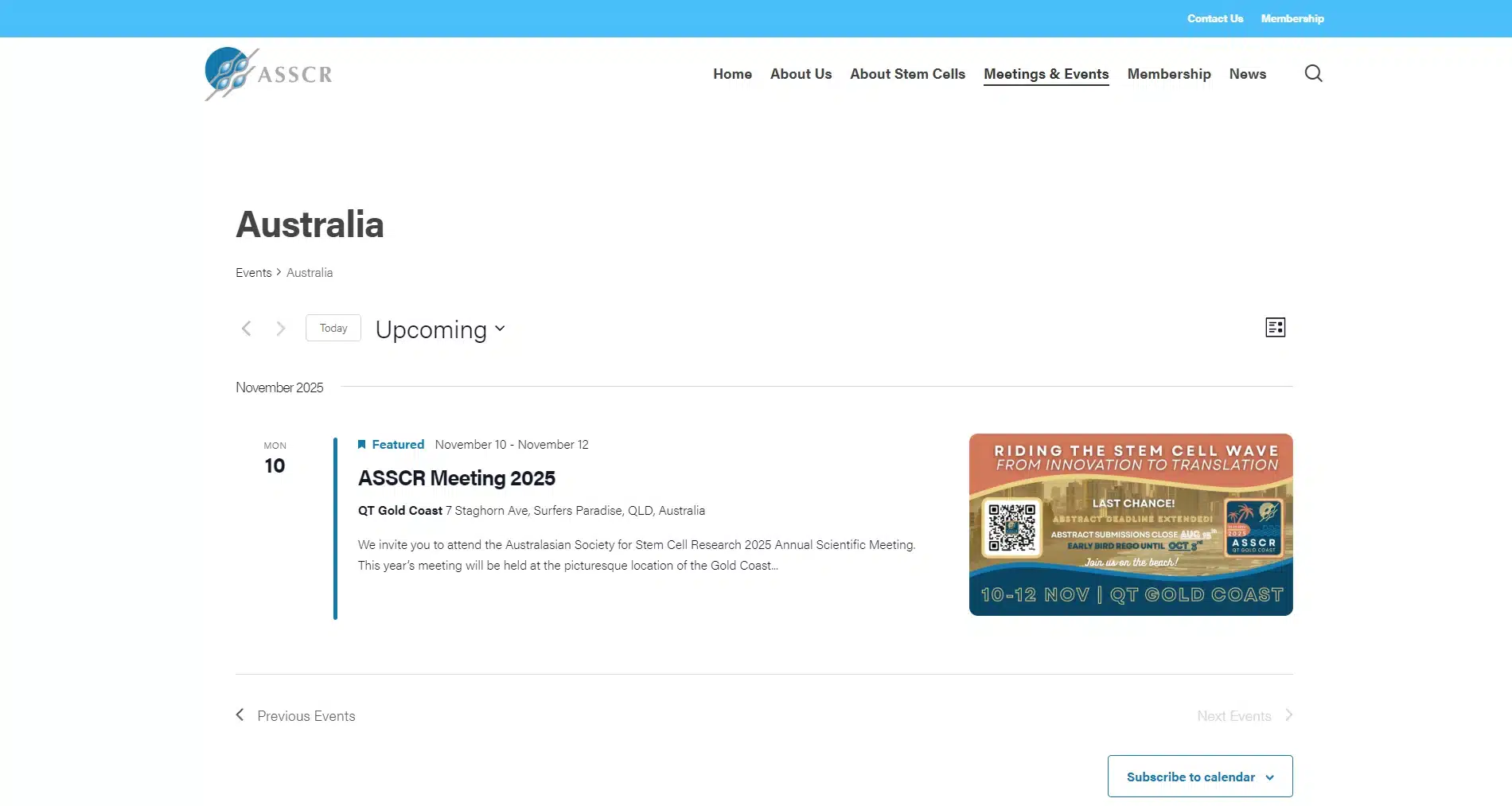The width and height of the screenshot is (1512, 806).
Task: Click the QT Gold Coast venue name
Action: click(399, 510)
